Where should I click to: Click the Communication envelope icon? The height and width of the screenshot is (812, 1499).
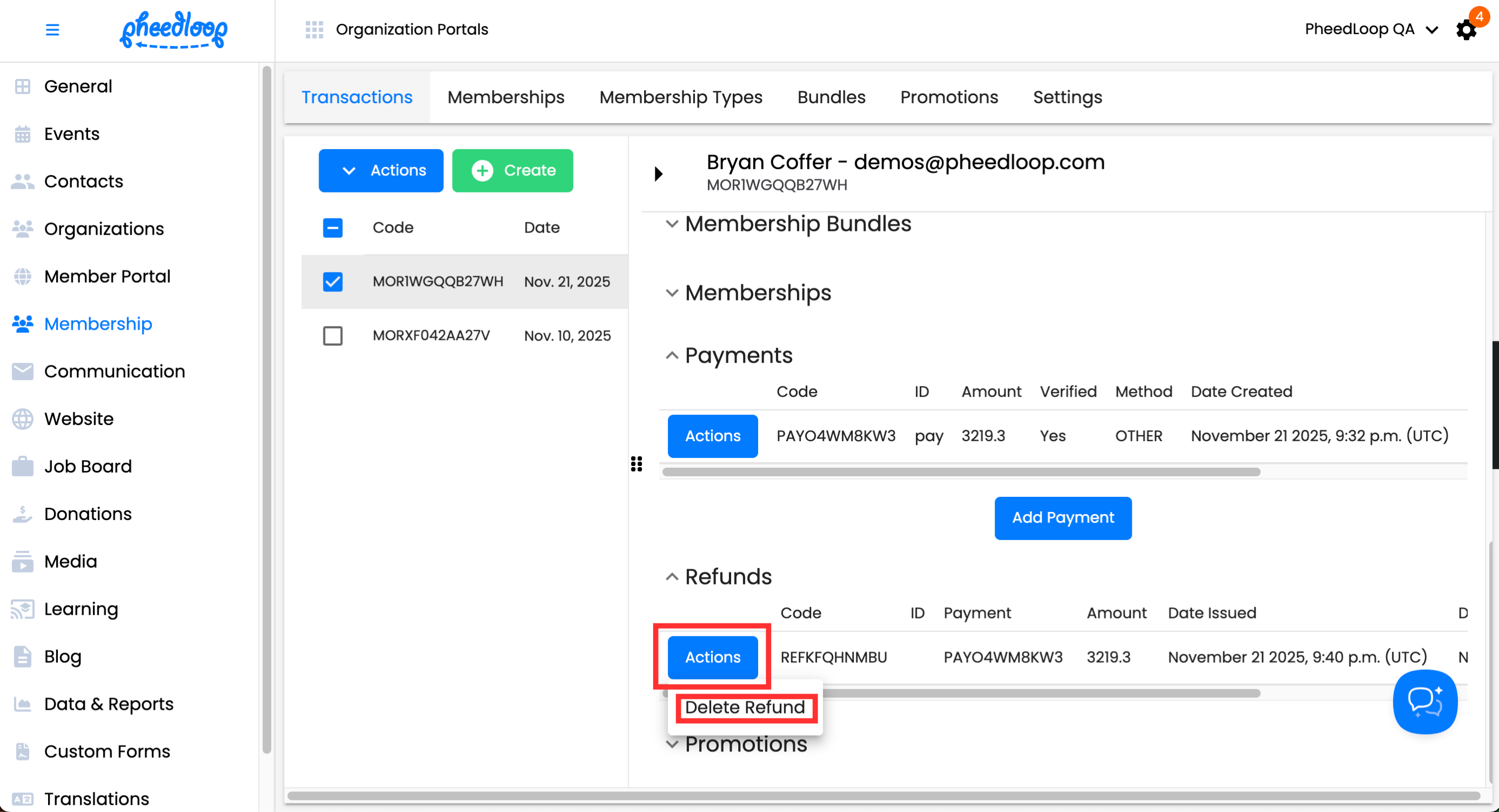22,372
